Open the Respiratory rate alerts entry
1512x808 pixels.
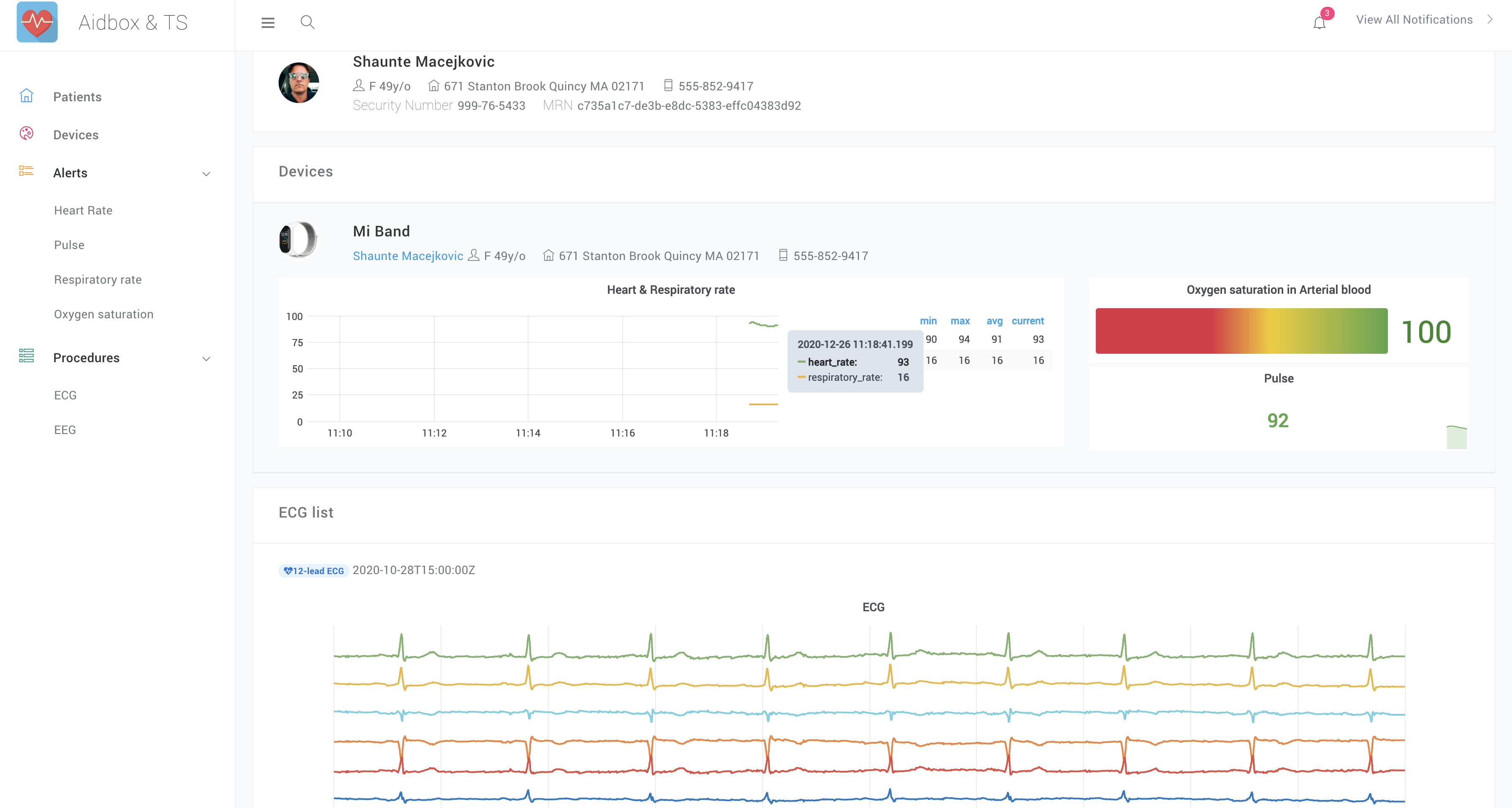pyautogui.click(x=98, y=279)
